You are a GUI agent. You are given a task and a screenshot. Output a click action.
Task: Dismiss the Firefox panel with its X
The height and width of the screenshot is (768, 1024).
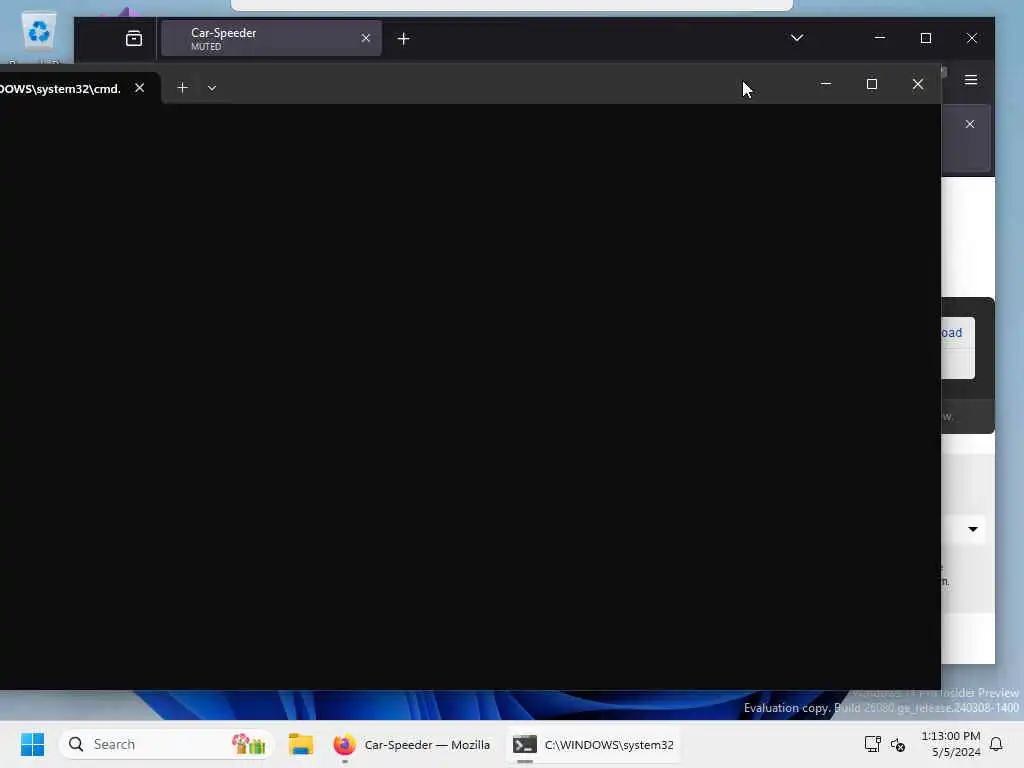pyautogui.click(x=970, y=124)
